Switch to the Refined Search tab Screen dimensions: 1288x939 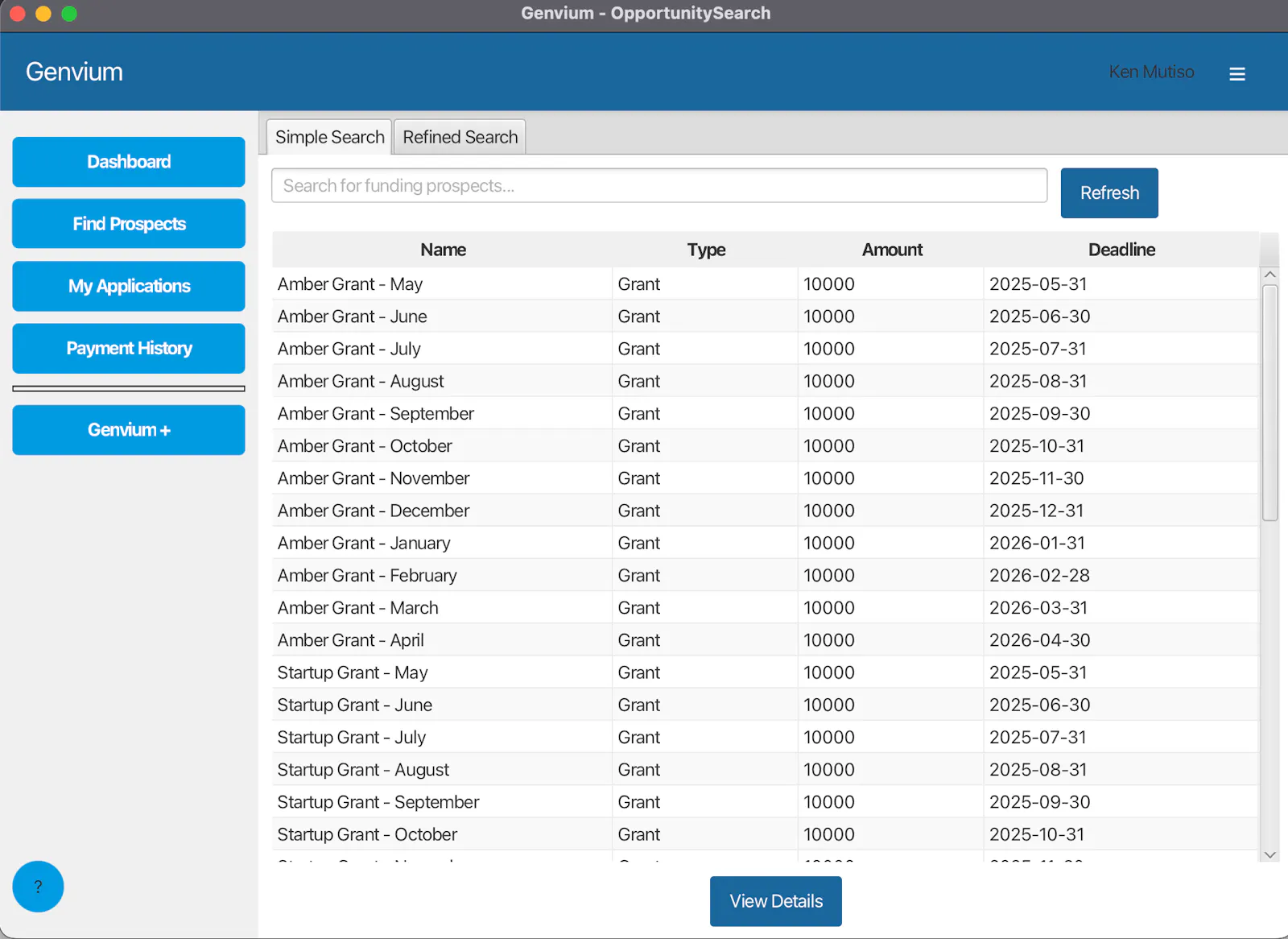click(x=460, y=137)
